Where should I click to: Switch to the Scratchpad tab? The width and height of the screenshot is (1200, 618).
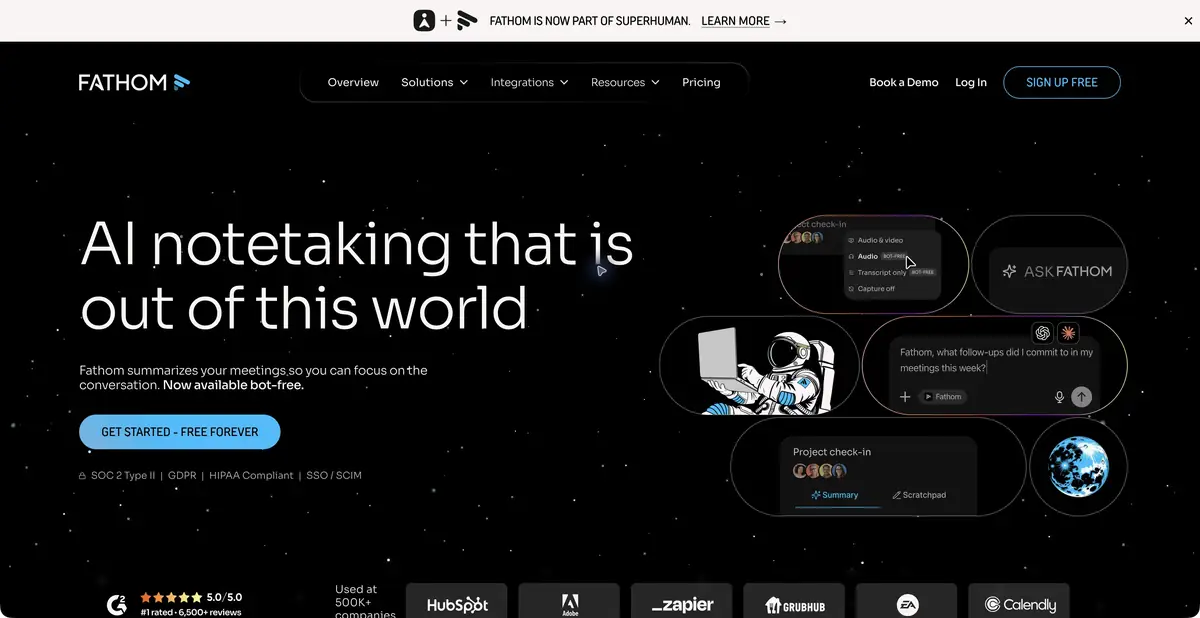(x=918, y=495)
